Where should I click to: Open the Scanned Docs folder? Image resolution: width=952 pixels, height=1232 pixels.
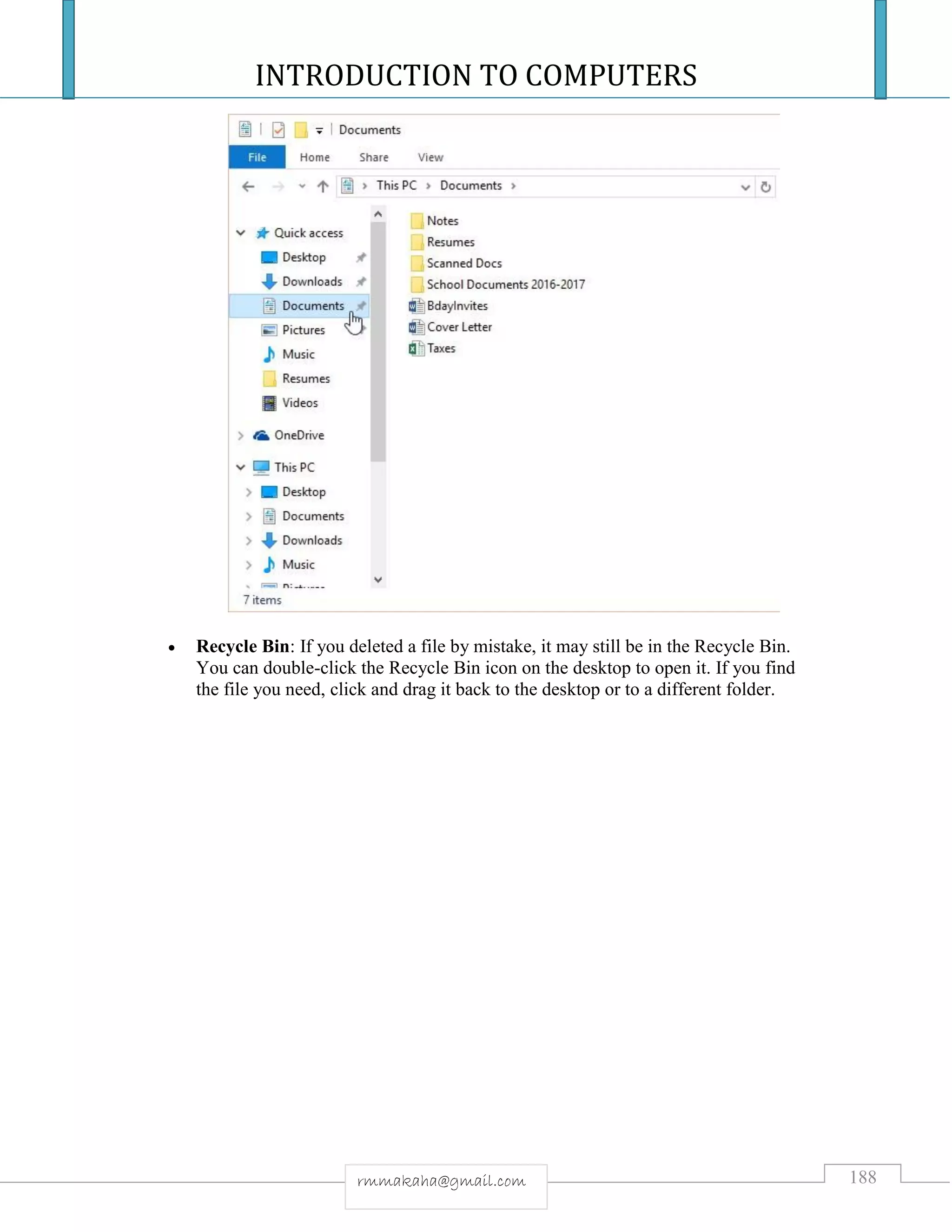(x=463, y=264)
